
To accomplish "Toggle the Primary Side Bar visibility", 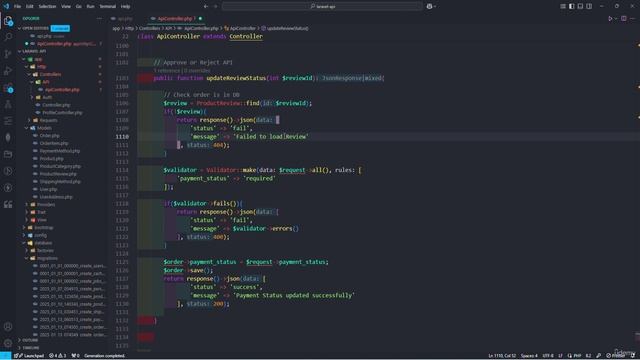I will click(571, 7).
